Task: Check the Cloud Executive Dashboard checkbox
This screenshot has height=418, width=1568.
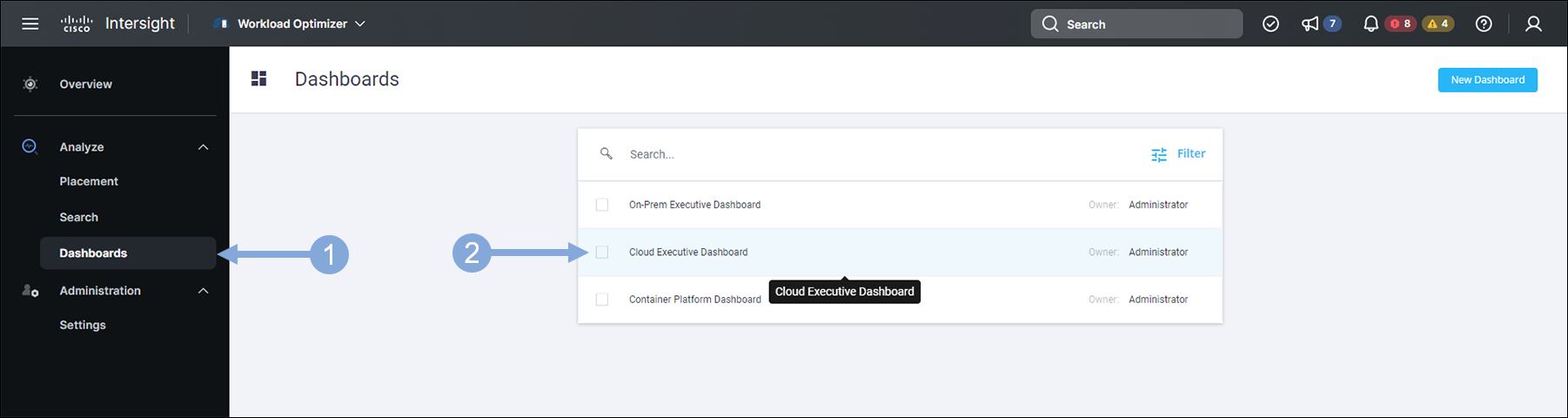Action: pyautogui.click(x=602, y=252)
